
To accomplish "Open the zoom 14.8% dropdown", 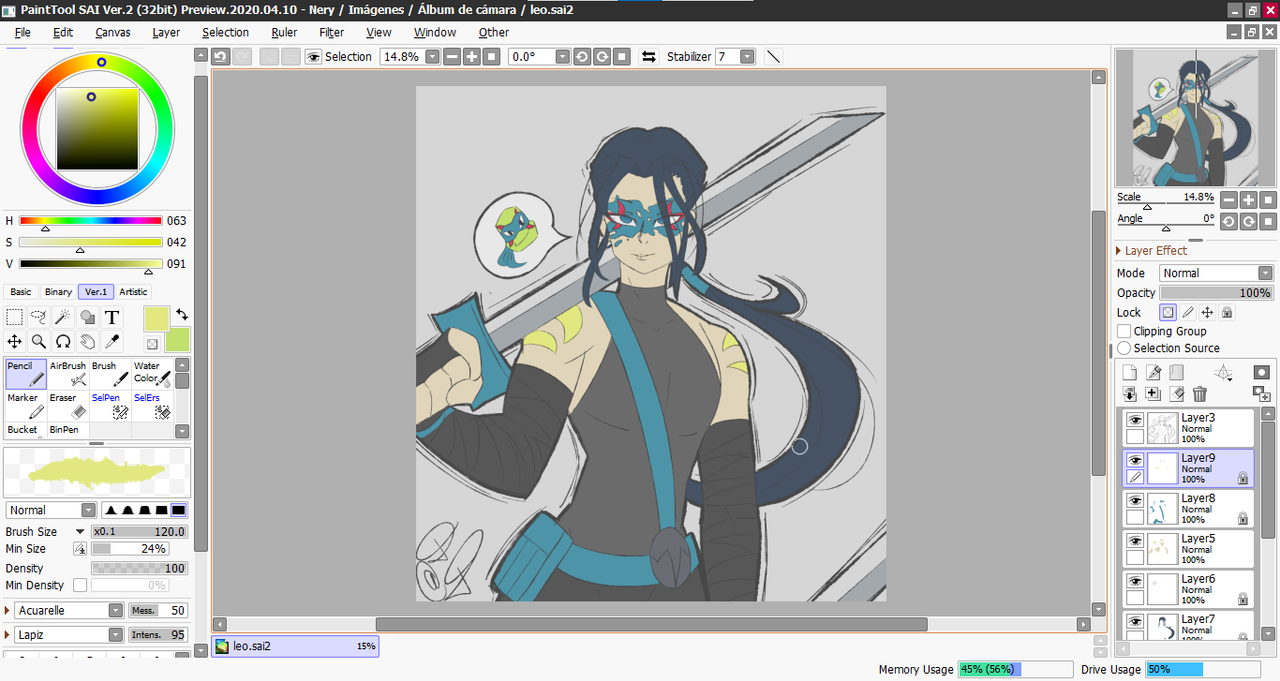I will pyautogui.click(x=432, y=57).
